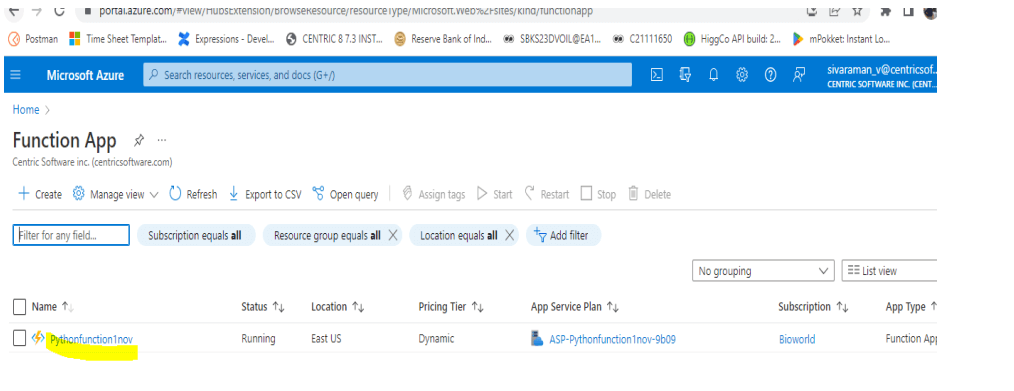Go forward with browser arrow

36,11
